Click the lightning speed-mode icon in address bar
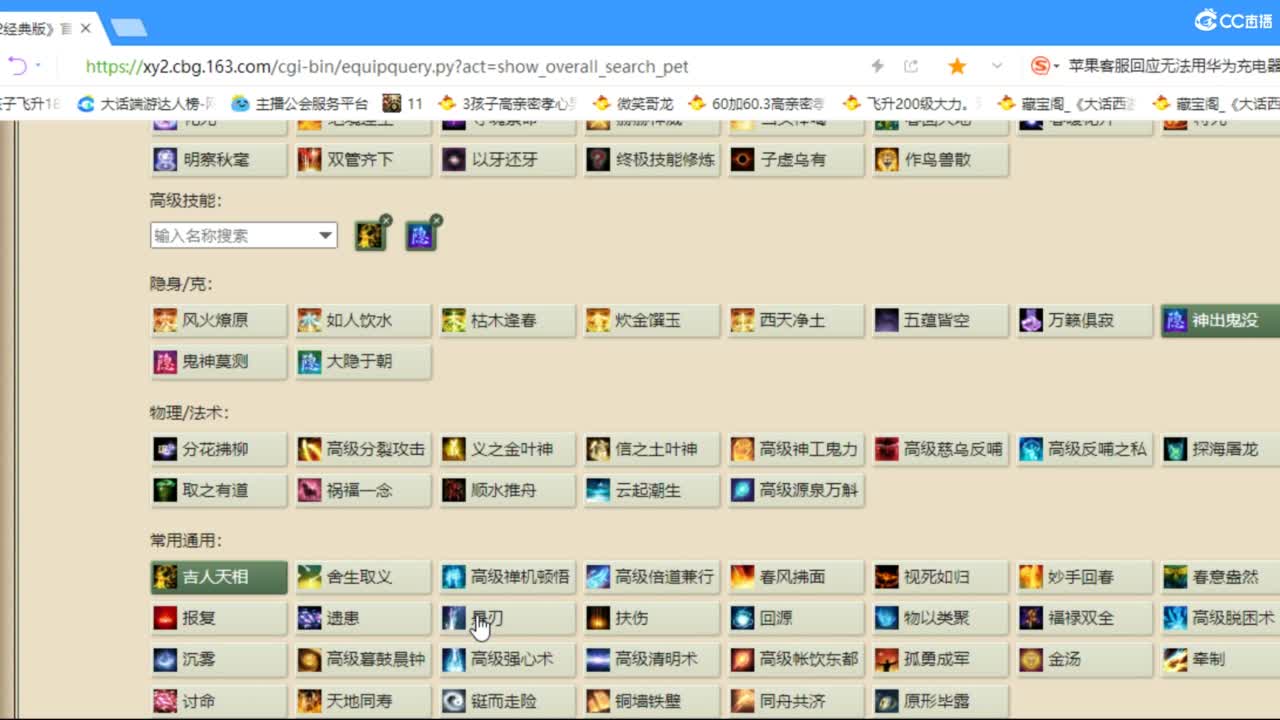This screenshot has height=720, width=1280. [x=877, y=66]
